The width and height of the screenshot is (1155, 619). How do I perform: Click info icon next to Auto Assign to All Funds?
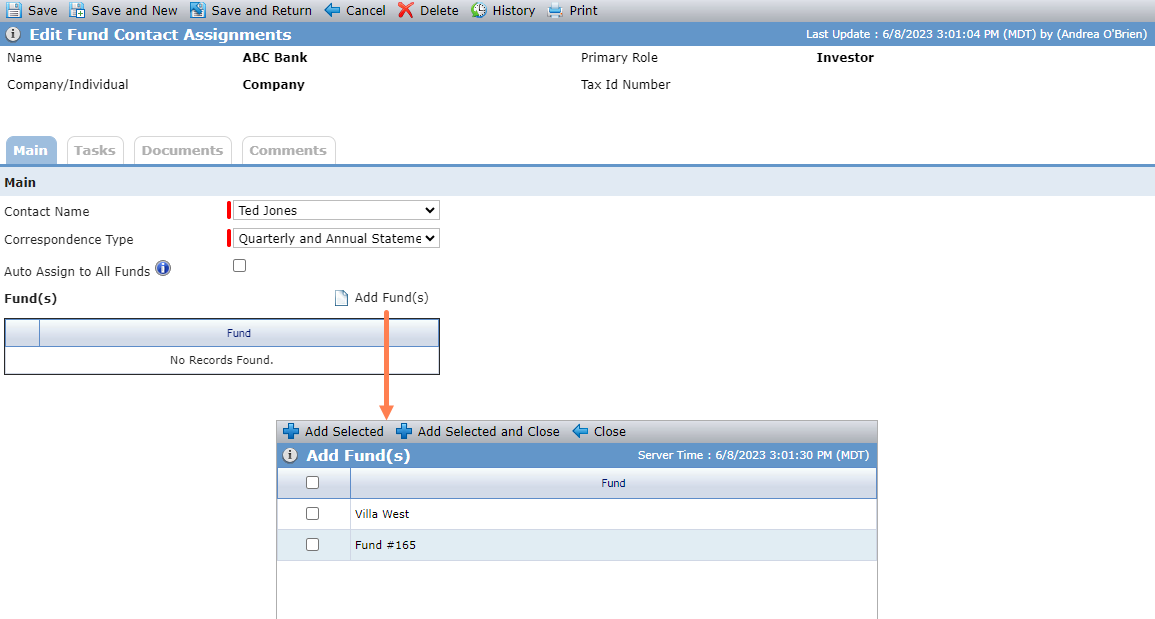[x=163, y=268]
